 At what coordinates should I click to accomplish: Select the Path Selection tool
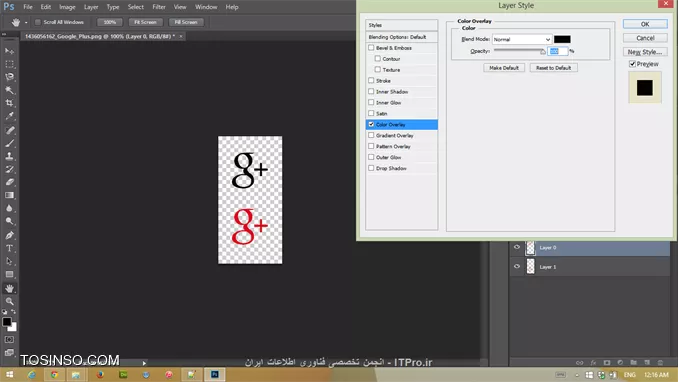(9, 261)
